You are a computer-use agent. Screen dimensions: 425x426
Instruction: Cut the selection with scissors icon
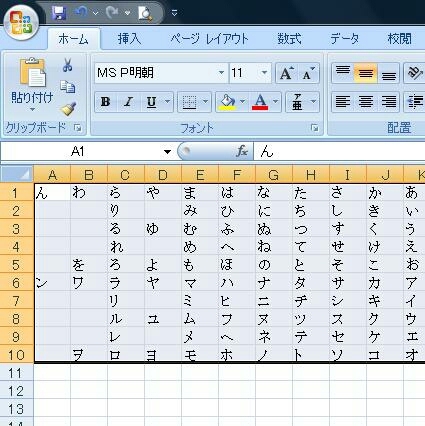[68, 65]
